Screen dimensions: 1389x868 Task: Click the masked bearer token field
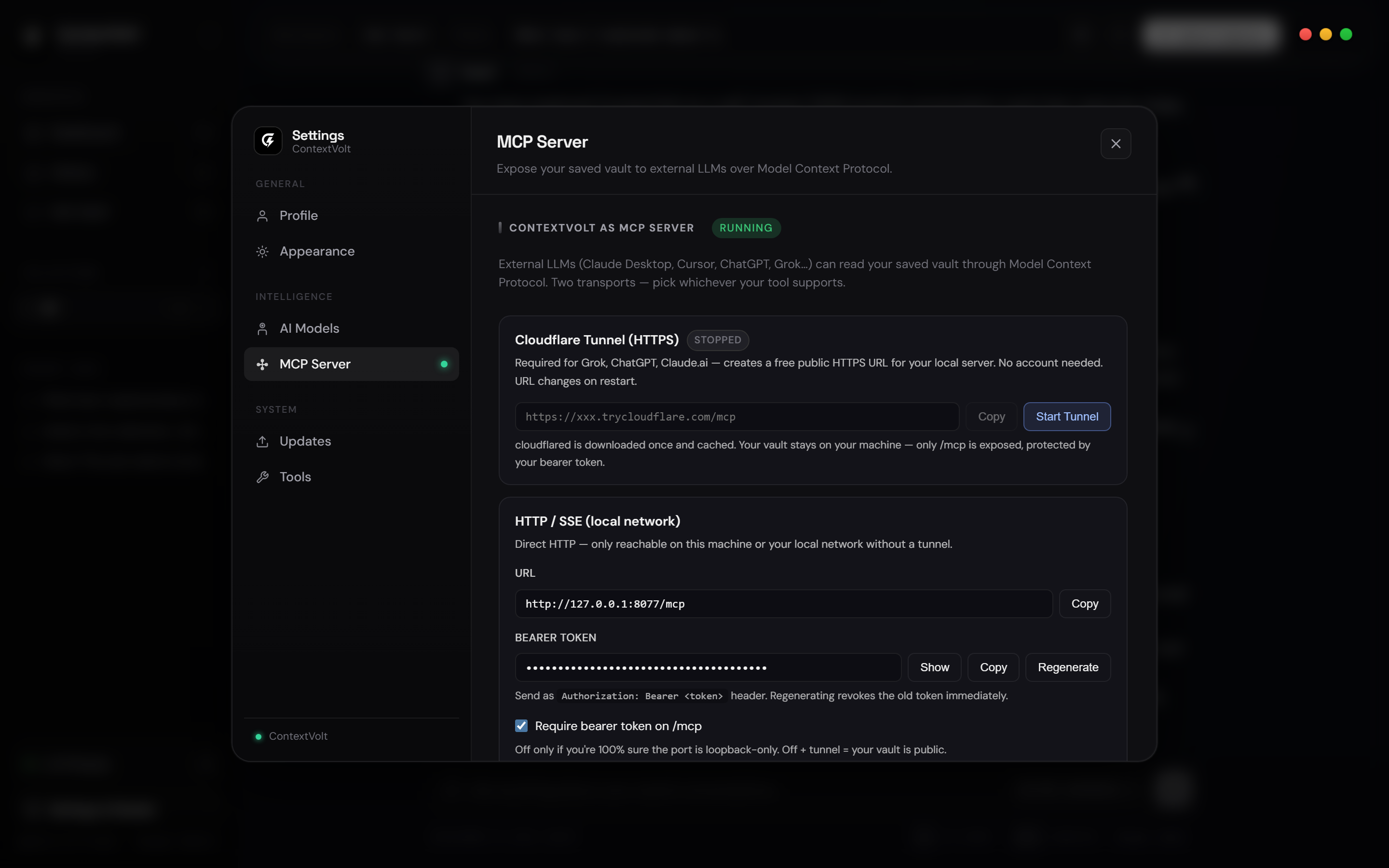(708, 667)
